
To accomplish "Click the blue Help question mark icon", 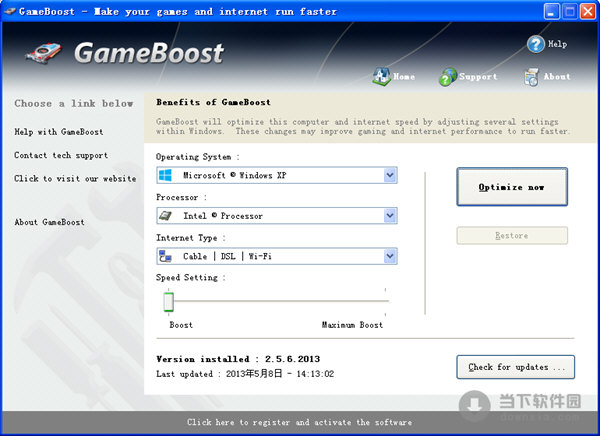I will (536, 44).
